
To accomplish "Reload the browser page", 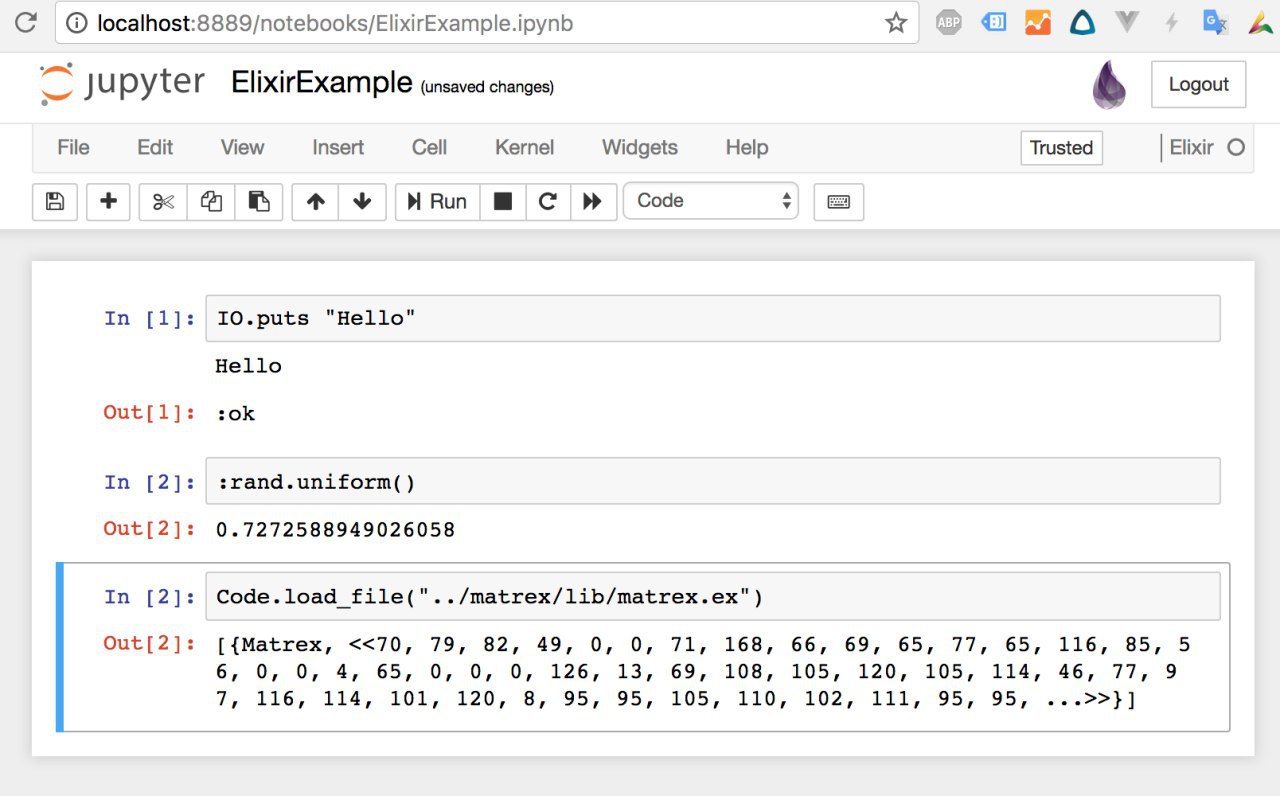I will tap(26, 22).
